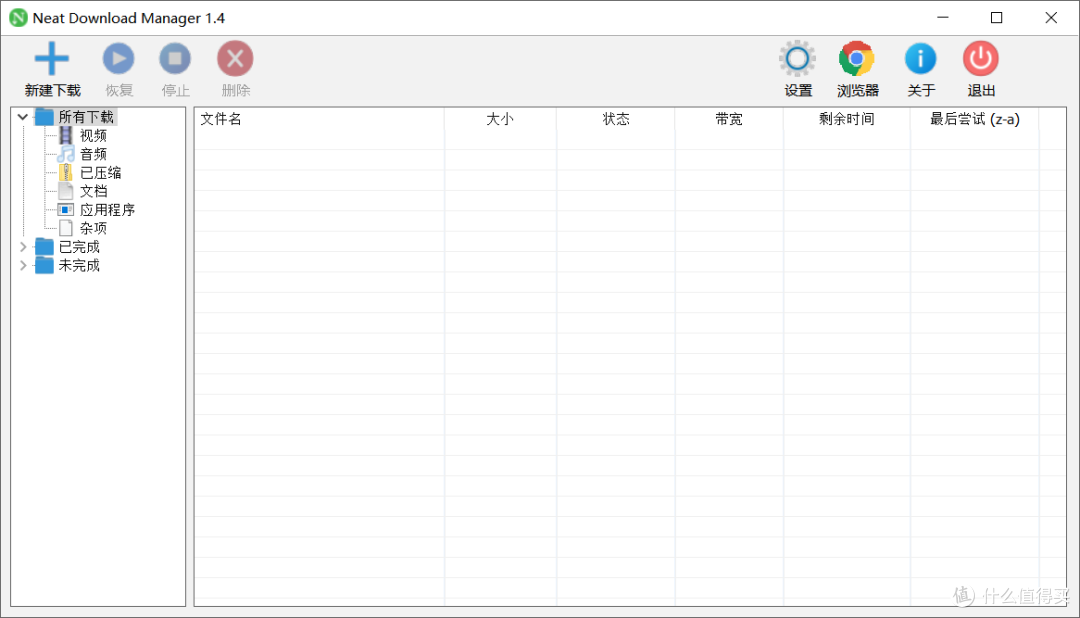The height and width of the screenshot is (618, 1080).
Task: Select the Applications (应用程序) window icon
Action: pyautogui.click(x=65, y=209)
